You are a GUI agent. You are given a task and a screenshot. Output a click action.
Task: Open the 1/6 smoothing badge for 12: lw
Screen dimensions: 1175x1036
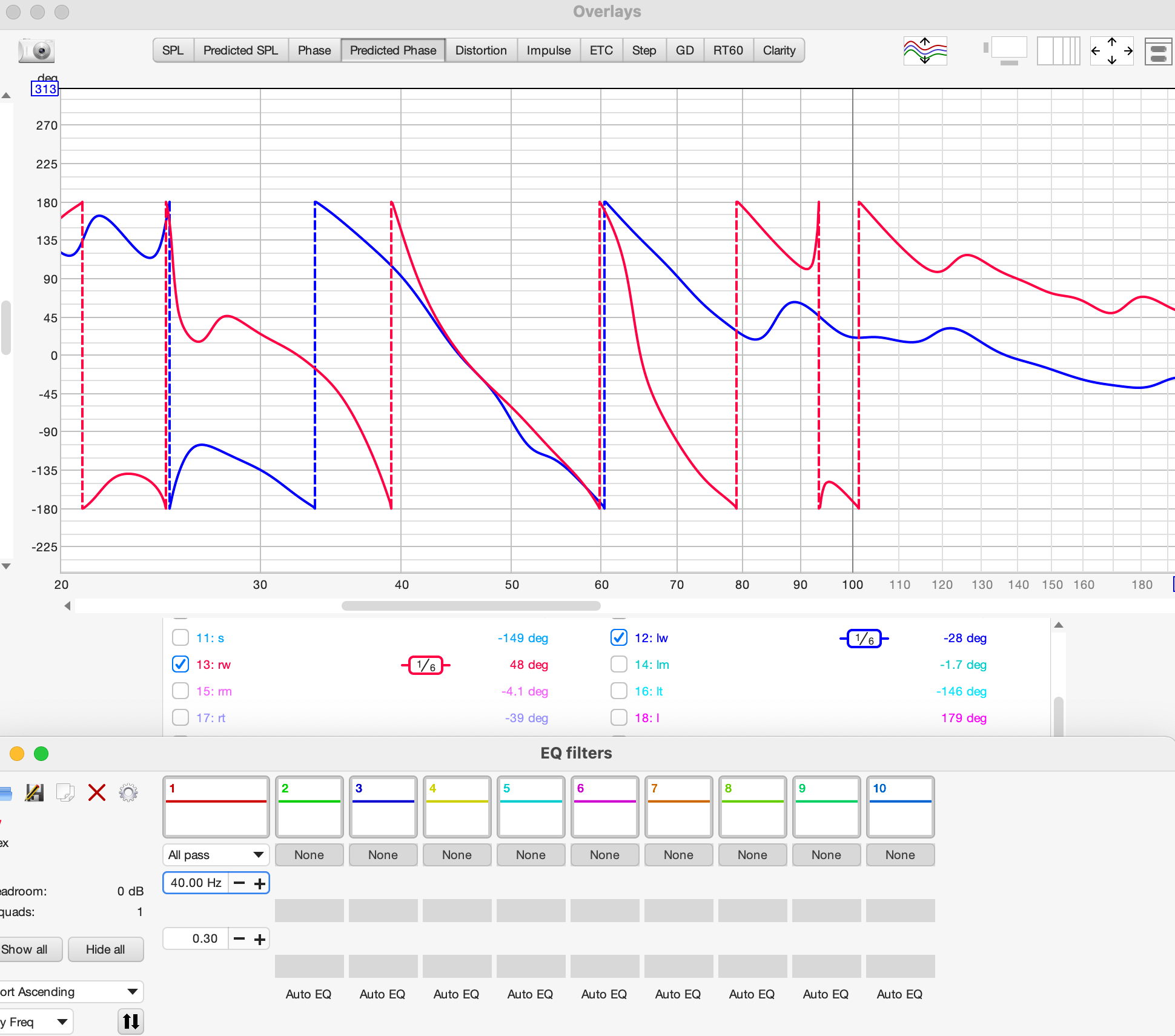click(864, 639)
